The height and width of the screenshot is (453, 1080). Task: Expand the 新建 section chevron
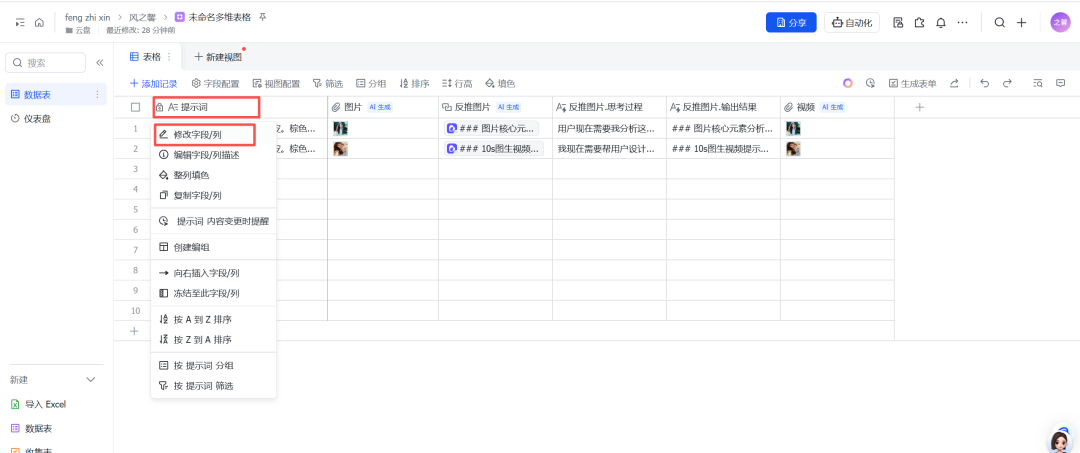click(x=91, y=380)
